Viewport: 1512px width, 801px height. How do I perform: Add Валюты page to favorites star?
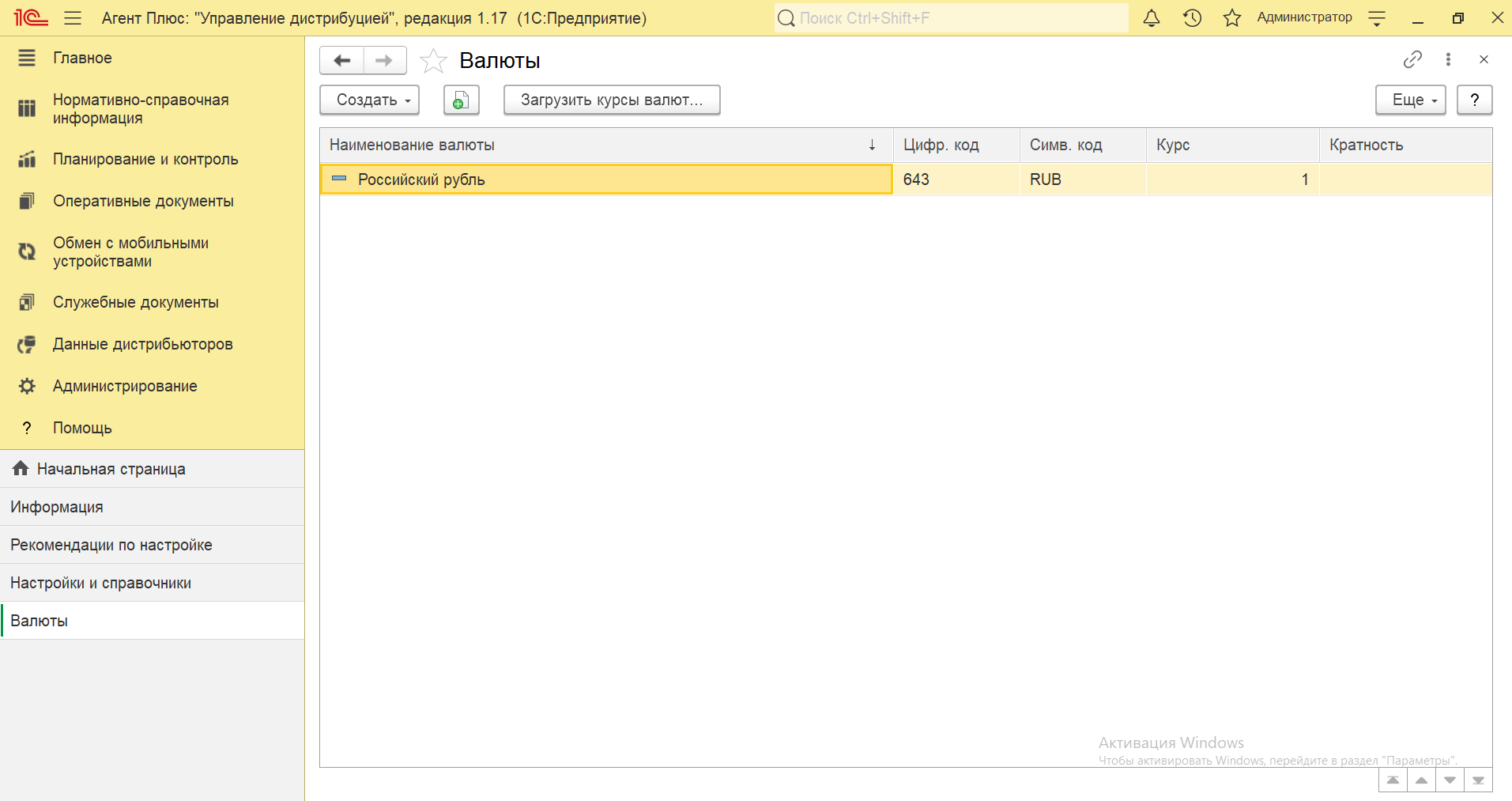coord(433,61)
